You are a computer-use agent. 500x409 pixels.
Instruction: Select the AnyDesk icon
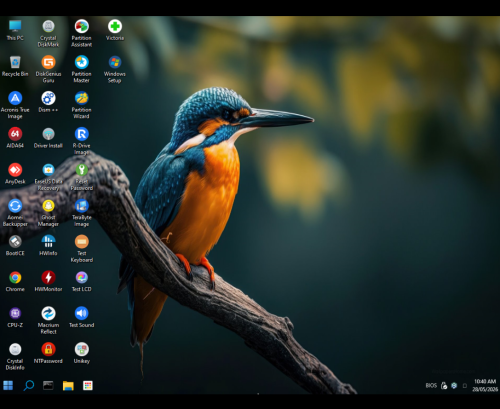15,173
